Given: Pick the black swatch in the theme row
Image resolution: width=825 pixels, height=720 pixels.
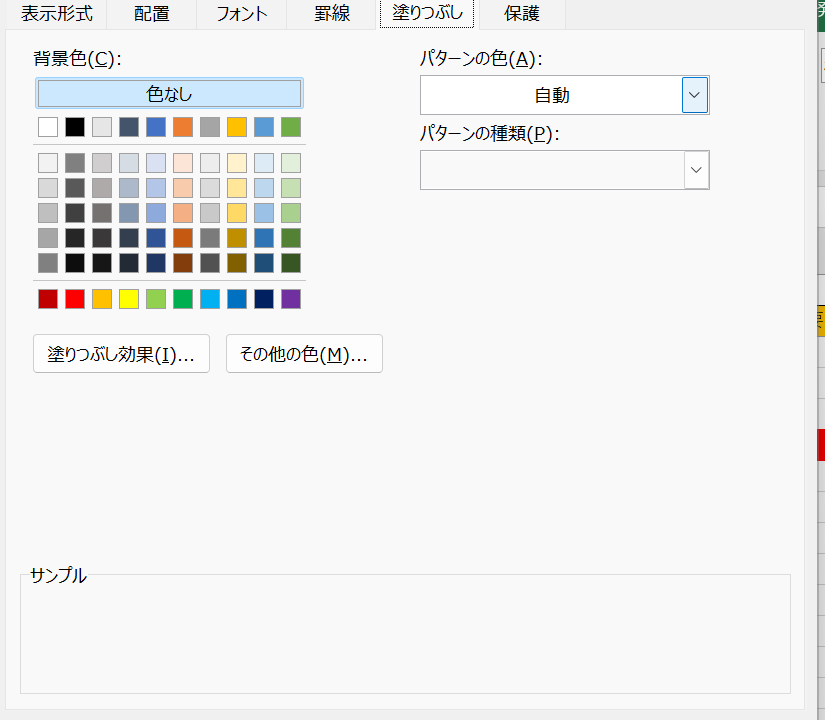Looking at the screenshot, I should tap(75, 127).
